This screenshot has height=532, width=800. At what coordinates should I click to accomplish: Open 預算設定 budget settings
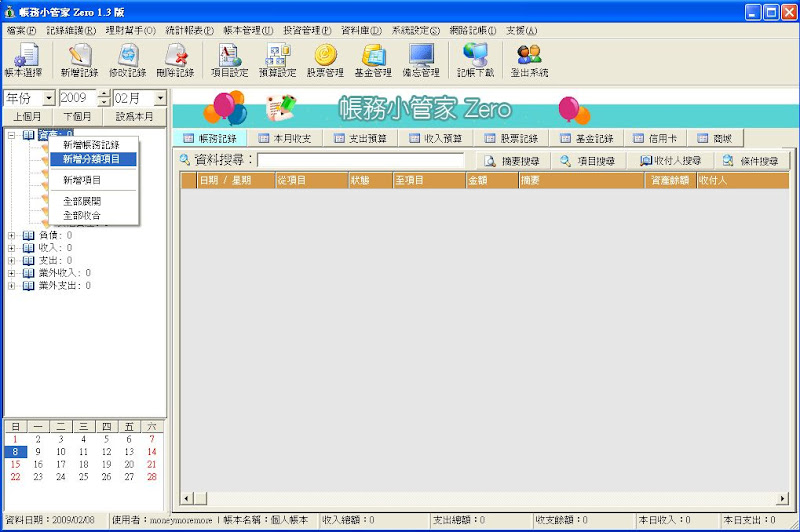[x=278, y=60]
